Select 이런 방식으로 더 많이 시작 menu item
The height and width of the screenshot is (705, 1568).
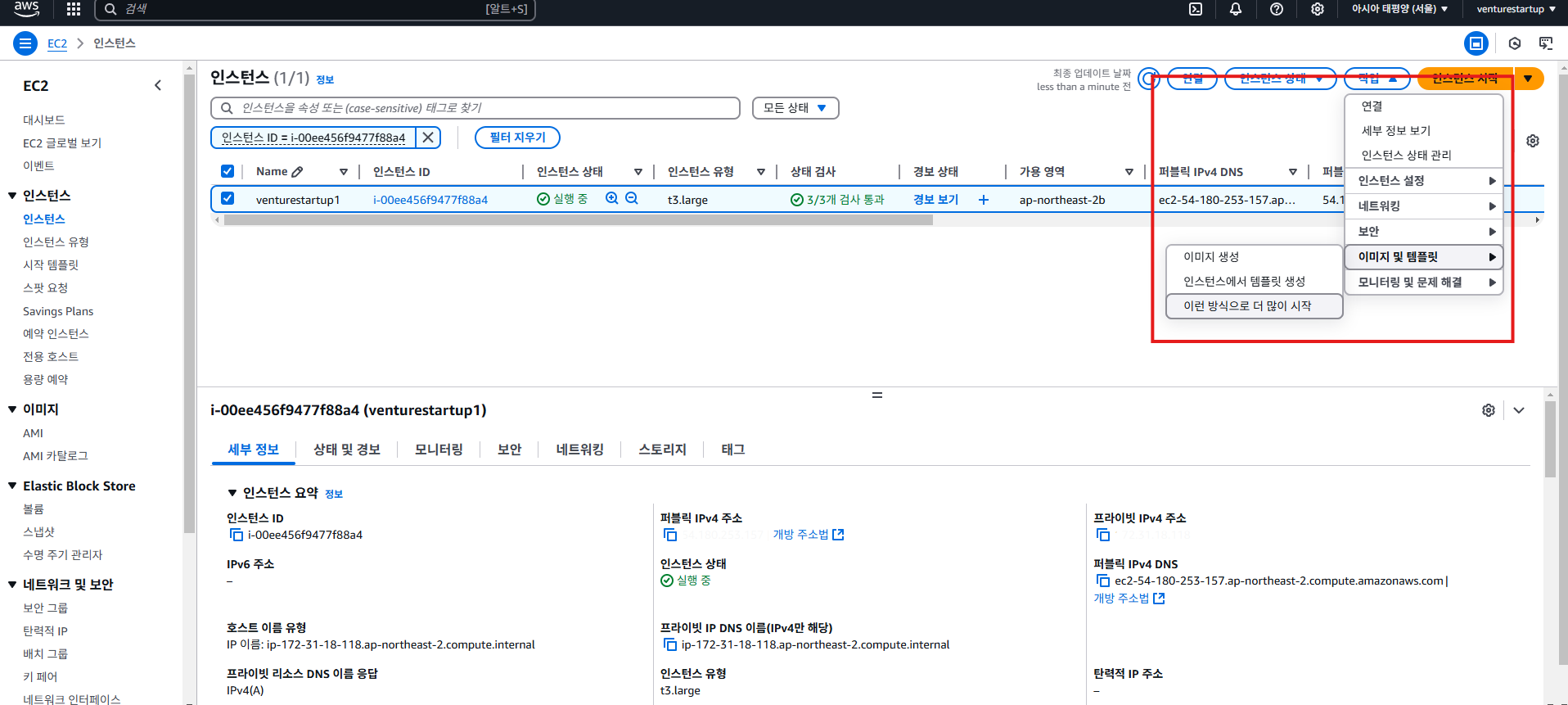click(x=1254, y=305)
